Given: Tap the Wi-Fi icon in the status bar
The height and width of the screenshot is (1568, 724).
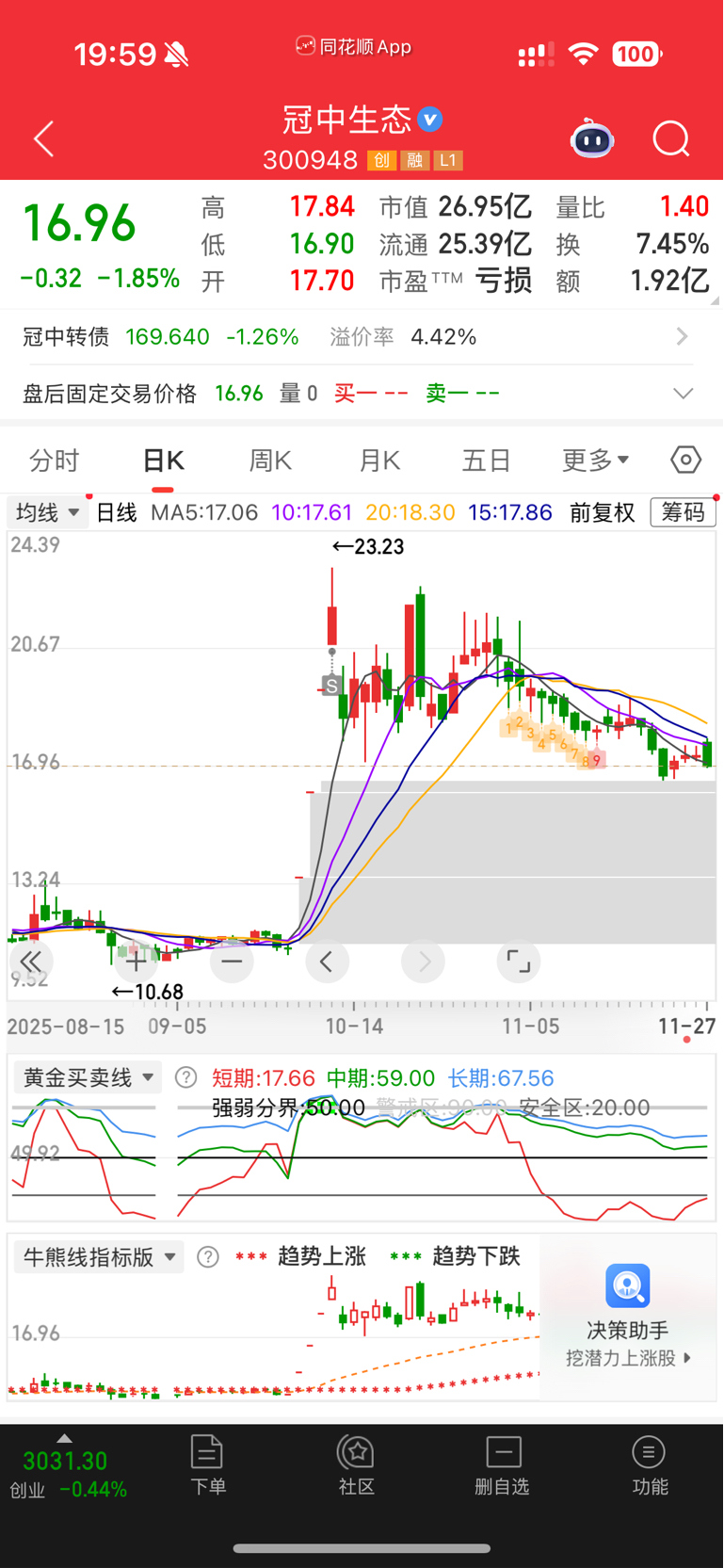Looking at the screenshot, I should [584, 54].
